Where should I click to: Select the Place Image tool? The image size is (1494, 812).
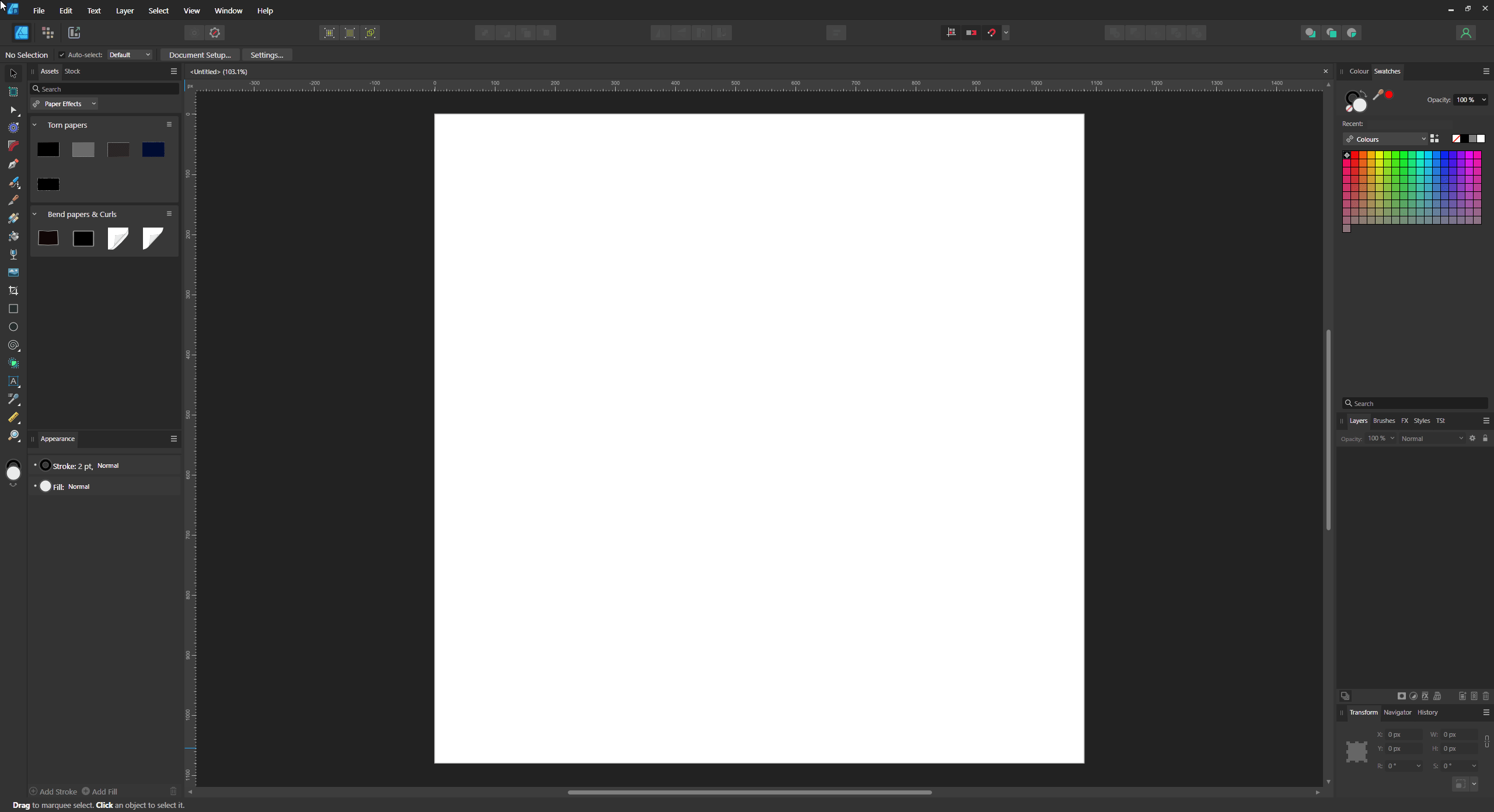pos(13,272)
